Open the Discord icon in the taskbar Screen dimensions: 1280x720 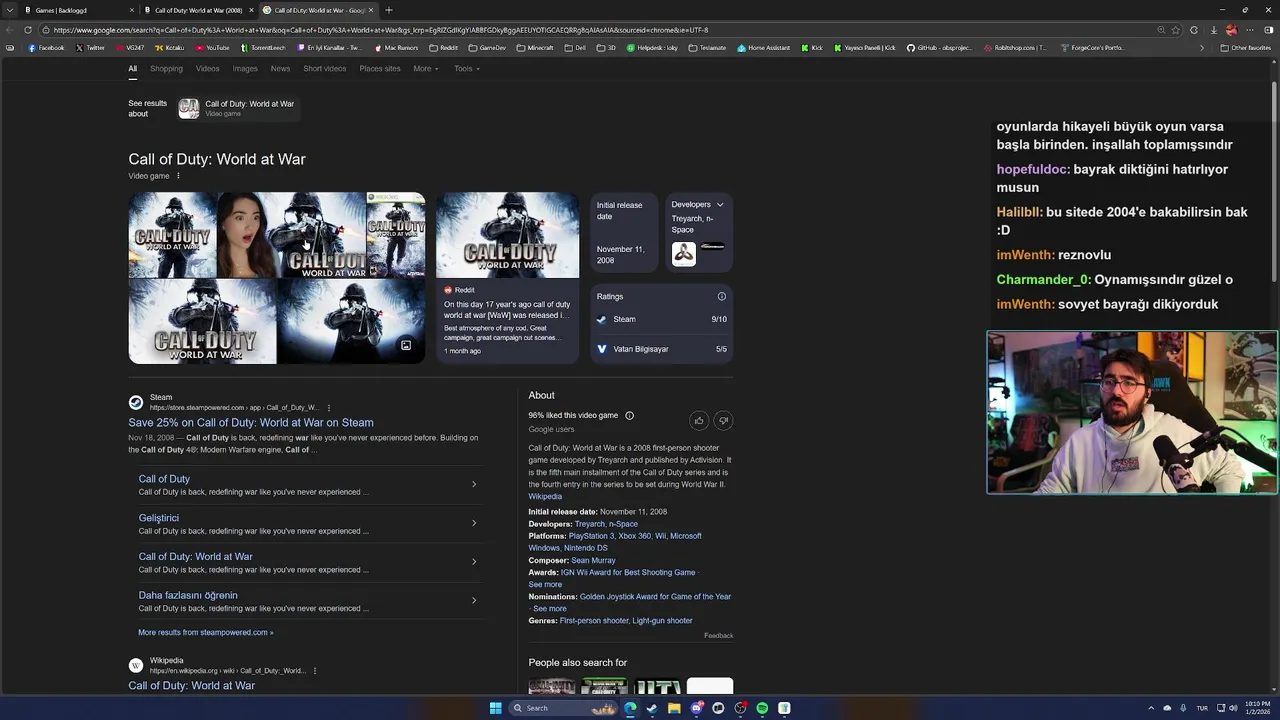(696, 708)
